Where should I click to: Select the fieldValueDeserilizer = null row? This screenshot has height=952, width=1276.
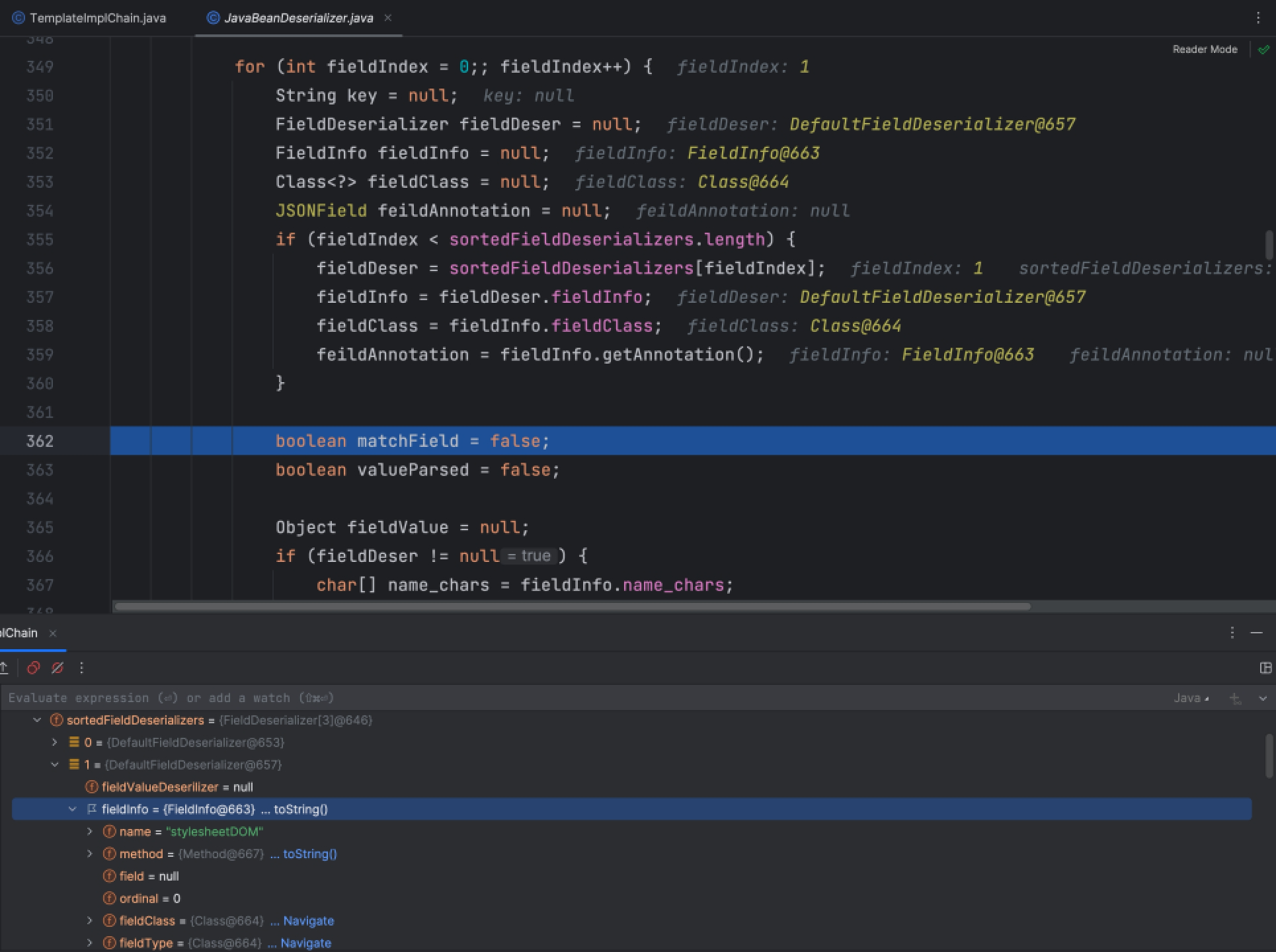click(x=631, y=787)
